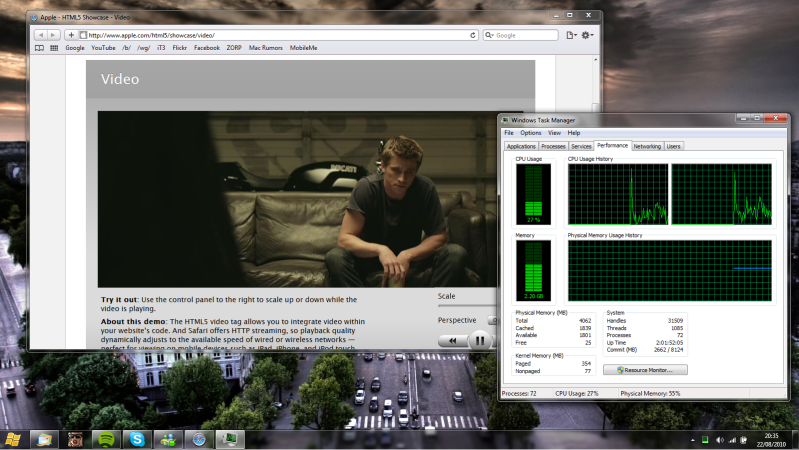
Task: Open the Google bookmark
Action: [75, 48]
